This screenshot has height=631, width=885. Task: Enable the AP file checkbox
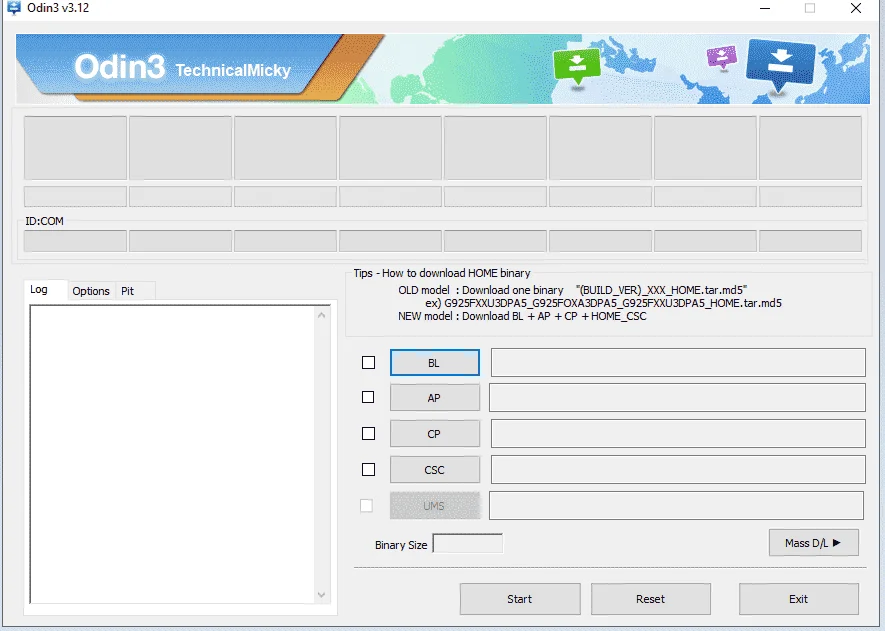pyautogui.click(x=368, y=397)
